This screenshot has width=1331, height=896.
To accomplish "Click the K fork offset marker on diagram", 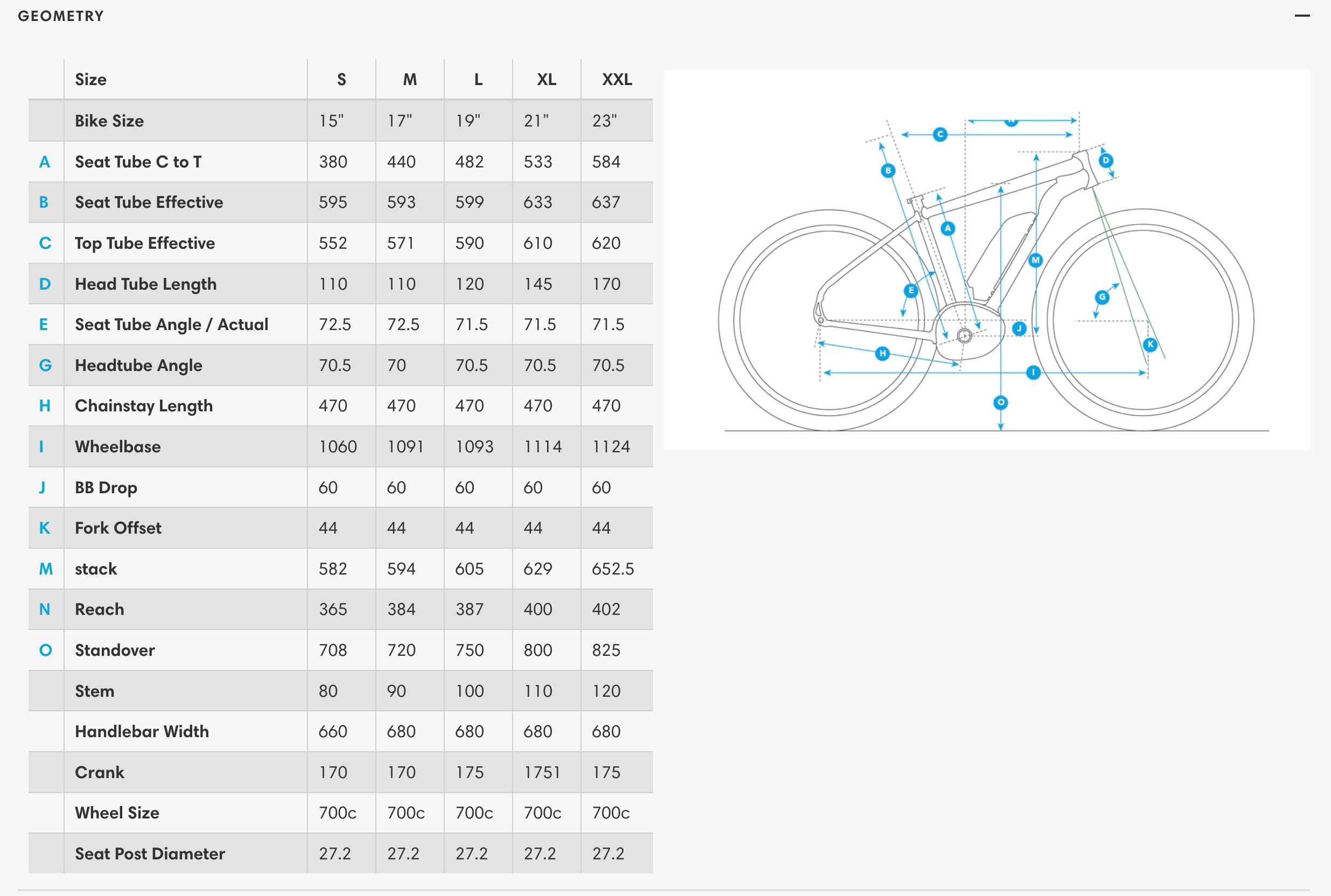I will pos(1151,344).
